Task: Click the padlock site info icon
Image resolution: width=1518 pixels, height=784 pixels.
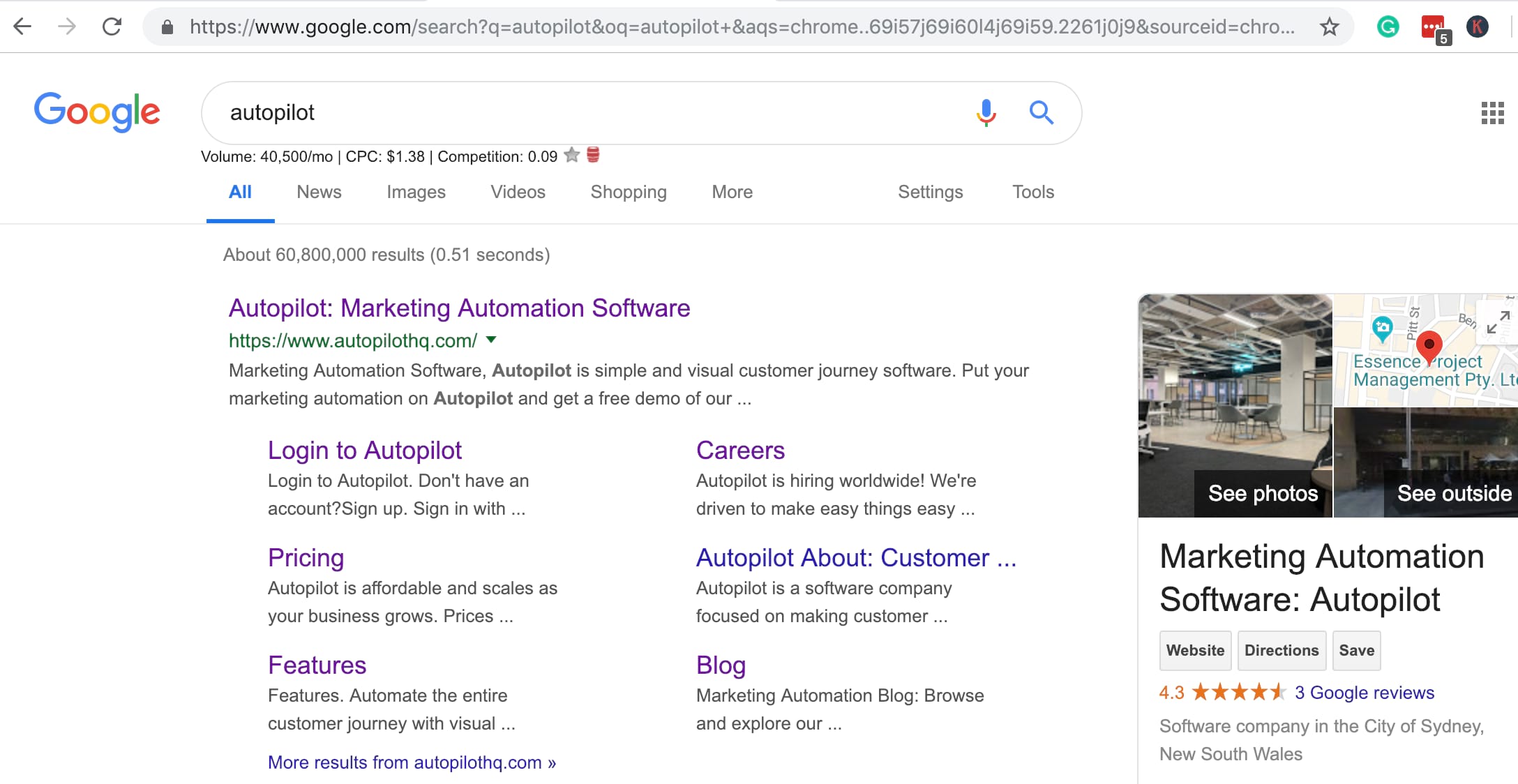Action: click(x=167, y=27)
